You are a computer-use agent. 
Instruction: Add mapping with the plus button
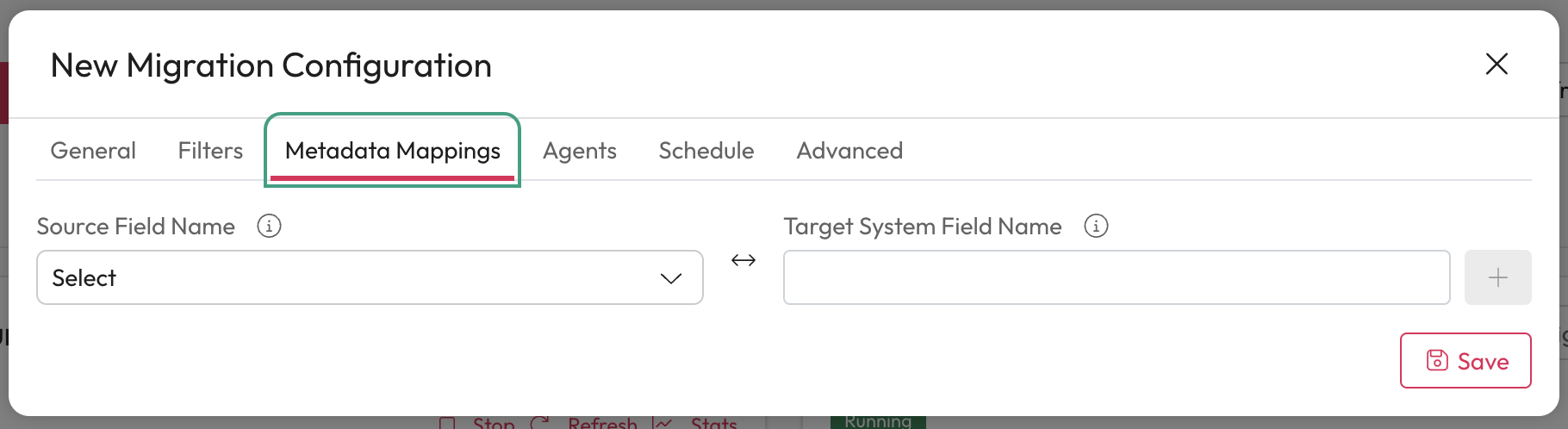1497,277
